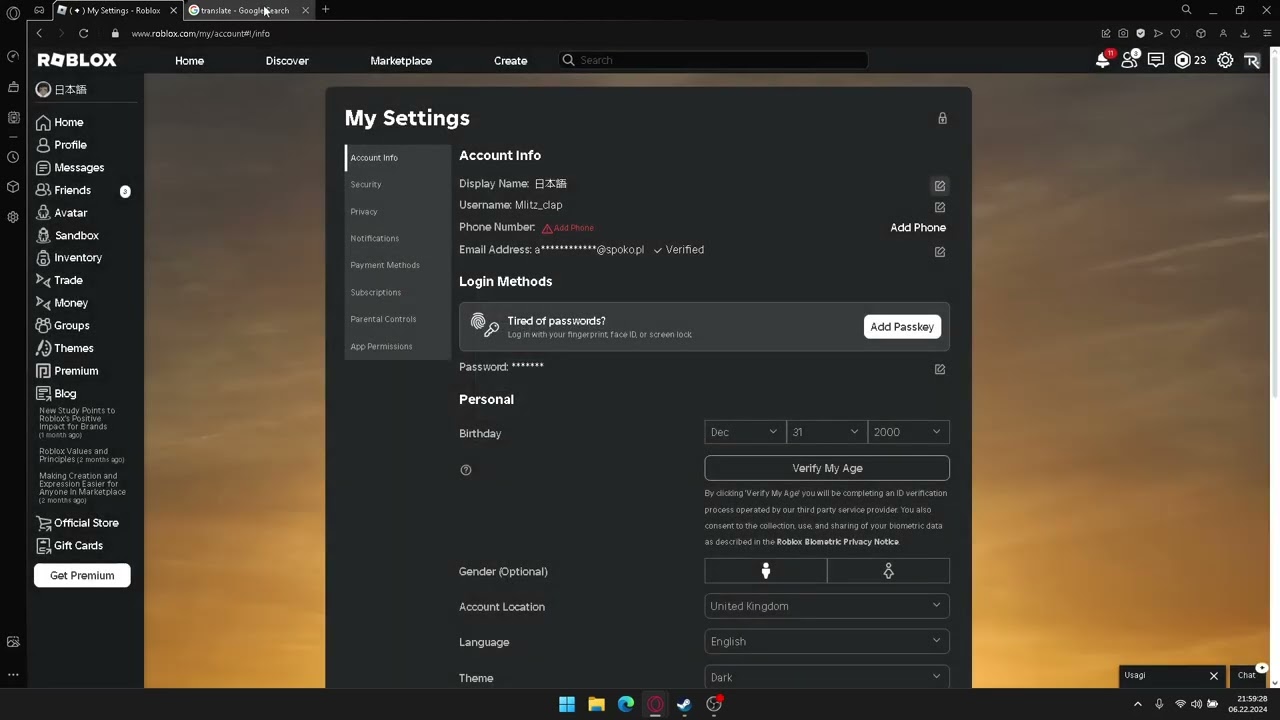Click the Verify My Age button

pyautogui.click(x=827, y=468)
